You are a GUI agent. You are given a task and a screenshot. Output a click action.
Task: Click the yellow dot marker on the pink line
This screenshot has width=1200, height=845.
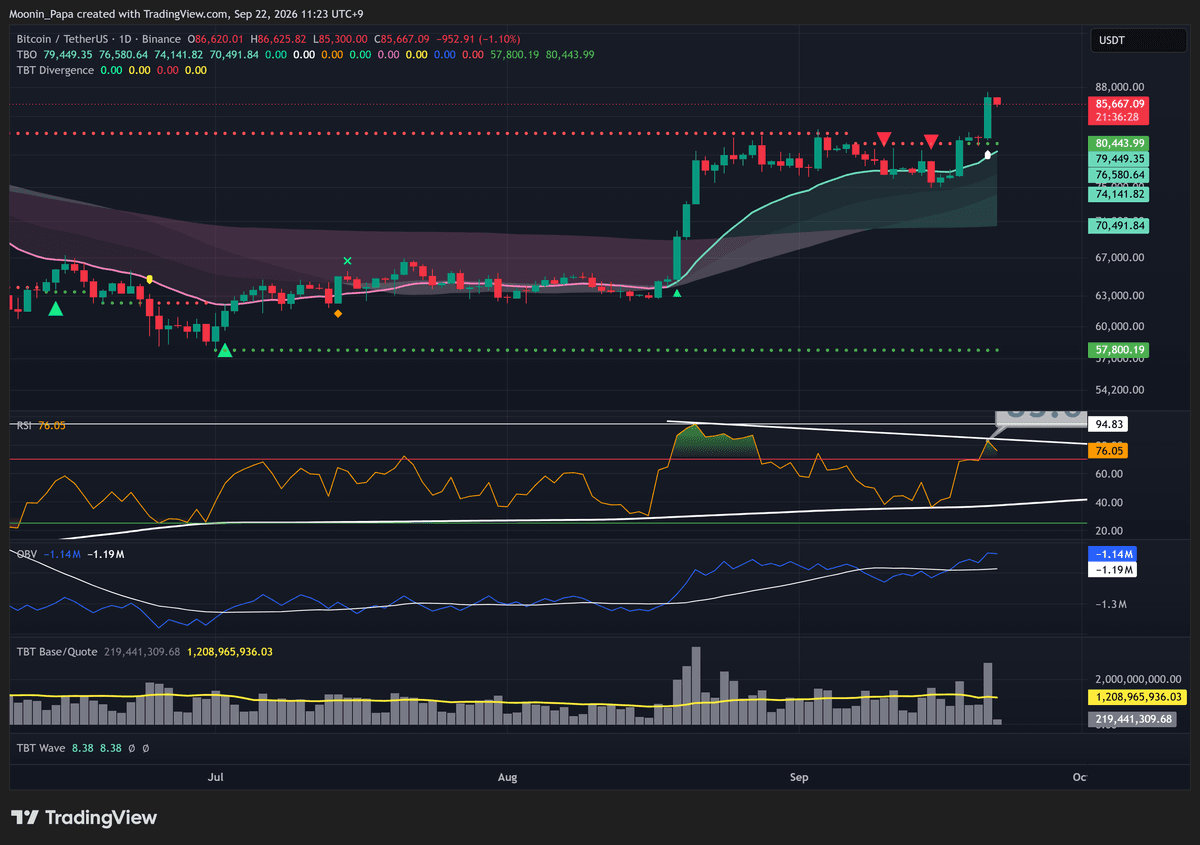tap(149, 278)
